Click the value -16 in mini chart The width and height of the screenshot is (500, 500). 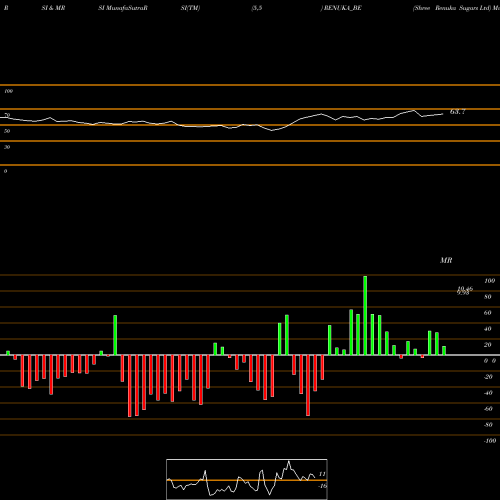pos(322,486)
